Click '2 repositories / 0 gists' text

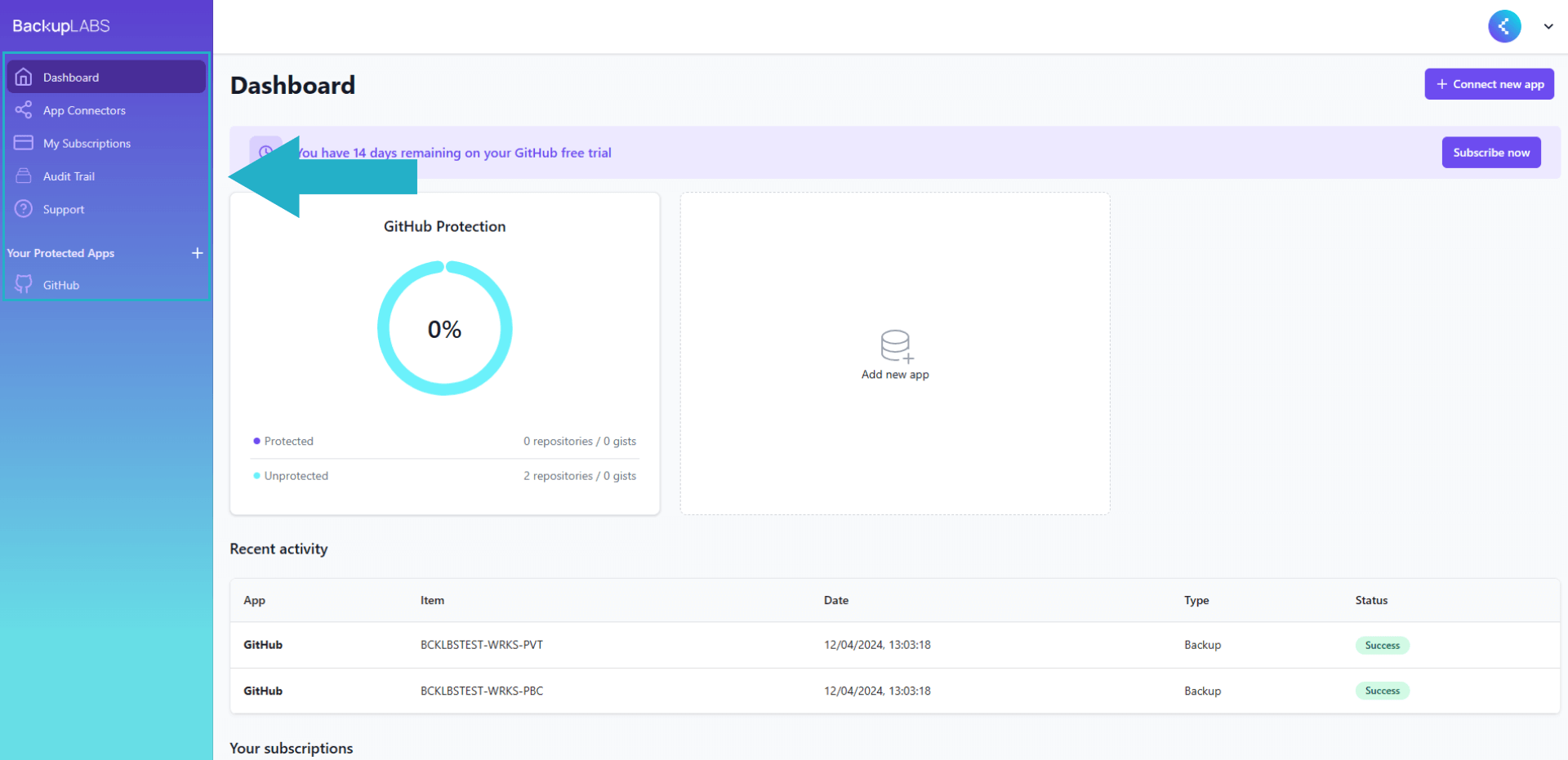[580, 476]
